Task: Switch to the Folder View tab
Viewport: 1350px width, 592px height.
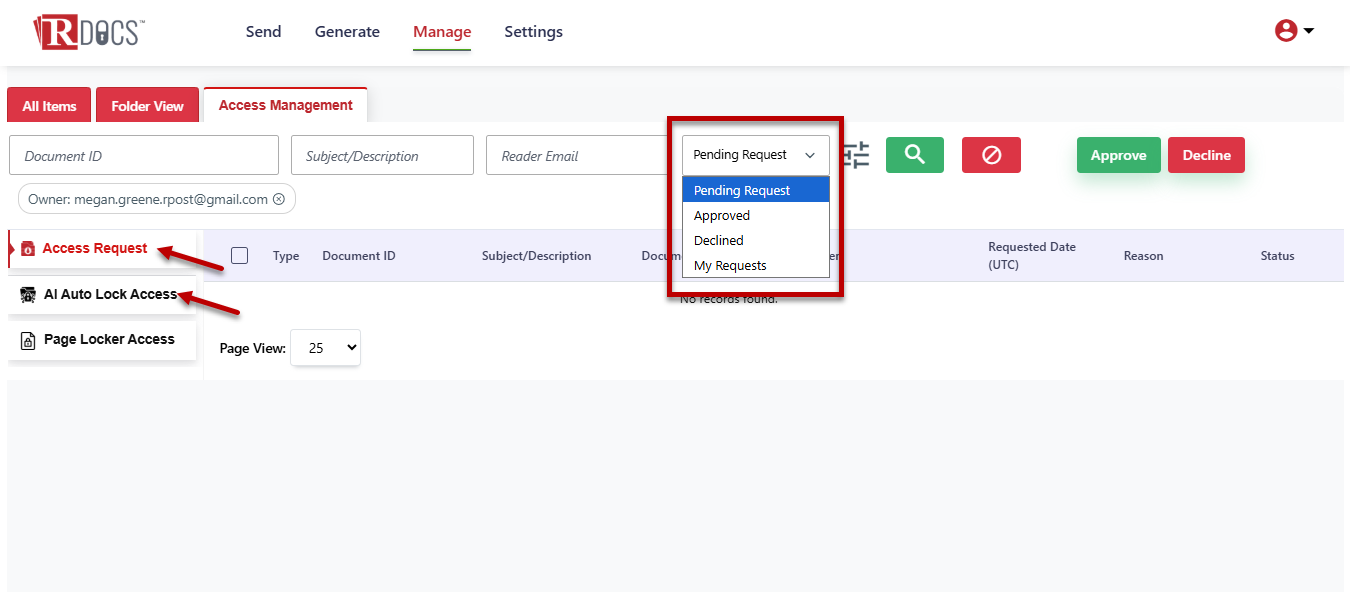Action: click(147, 106)
